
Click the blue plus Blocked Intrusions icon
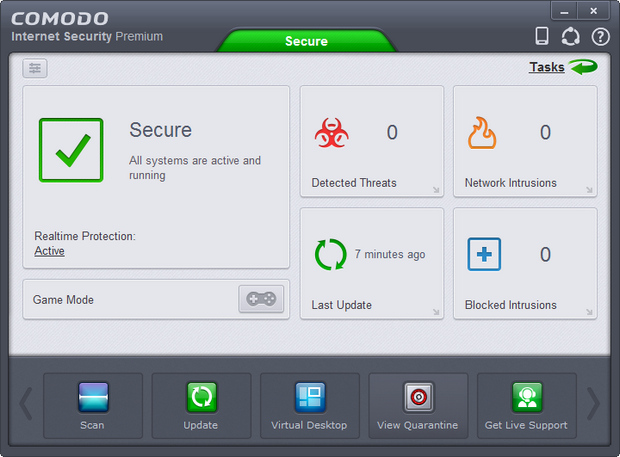point(484,254)
